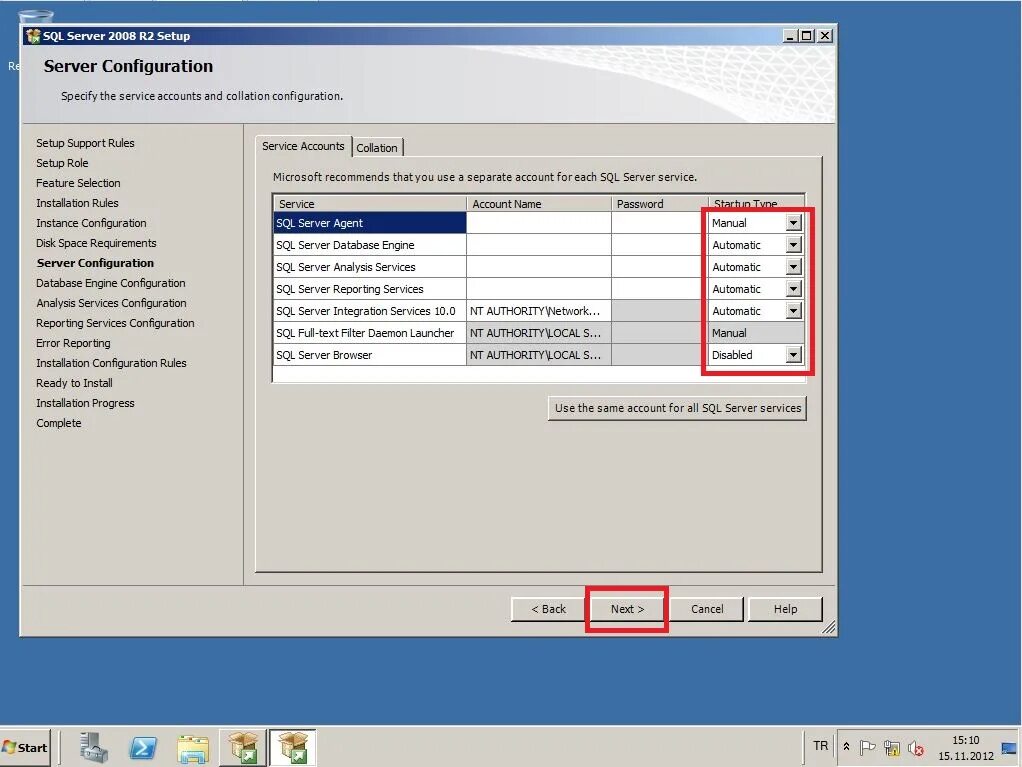Viewport: 1022px width, 767px height.
Task: Open the Startup Type dropdown for SQL Server Browser
Action: point(793,355)
